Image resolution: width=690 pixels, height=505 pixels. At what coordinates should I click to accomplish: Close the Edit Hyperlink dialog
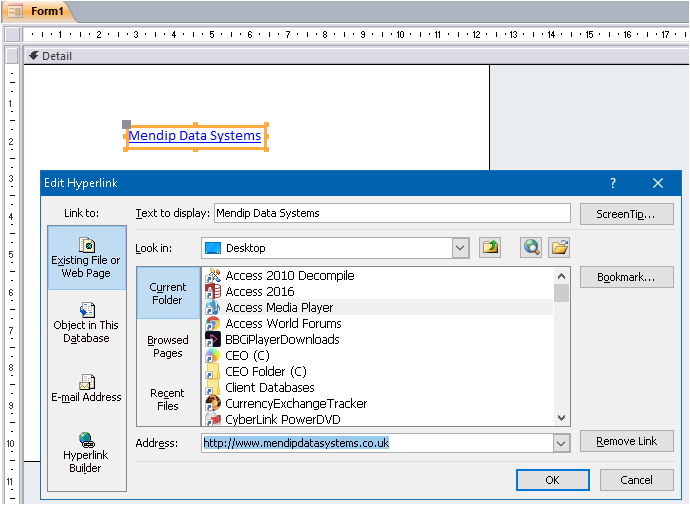coord(658,183)
